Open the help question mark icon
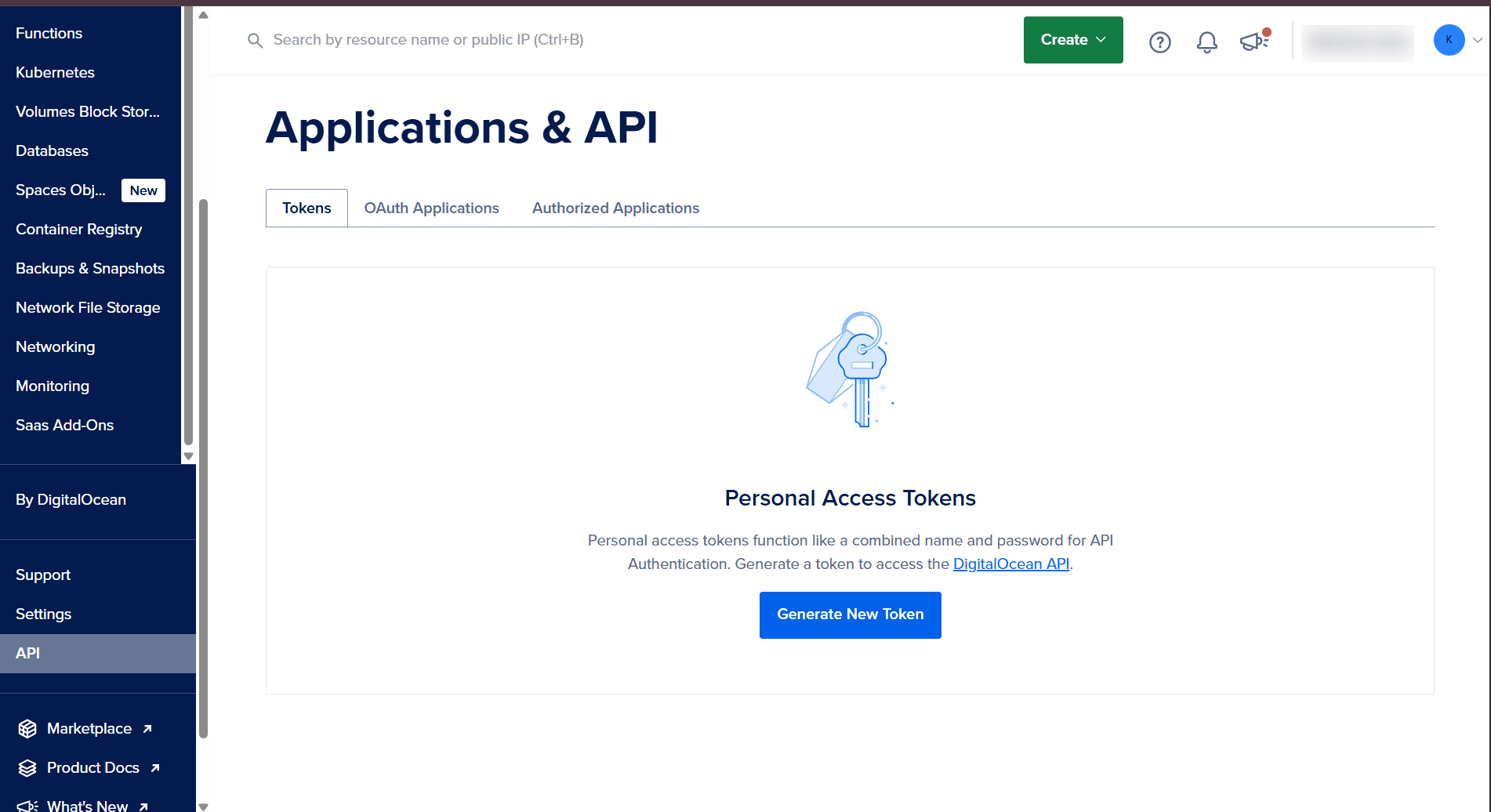 pos(1159,42)
